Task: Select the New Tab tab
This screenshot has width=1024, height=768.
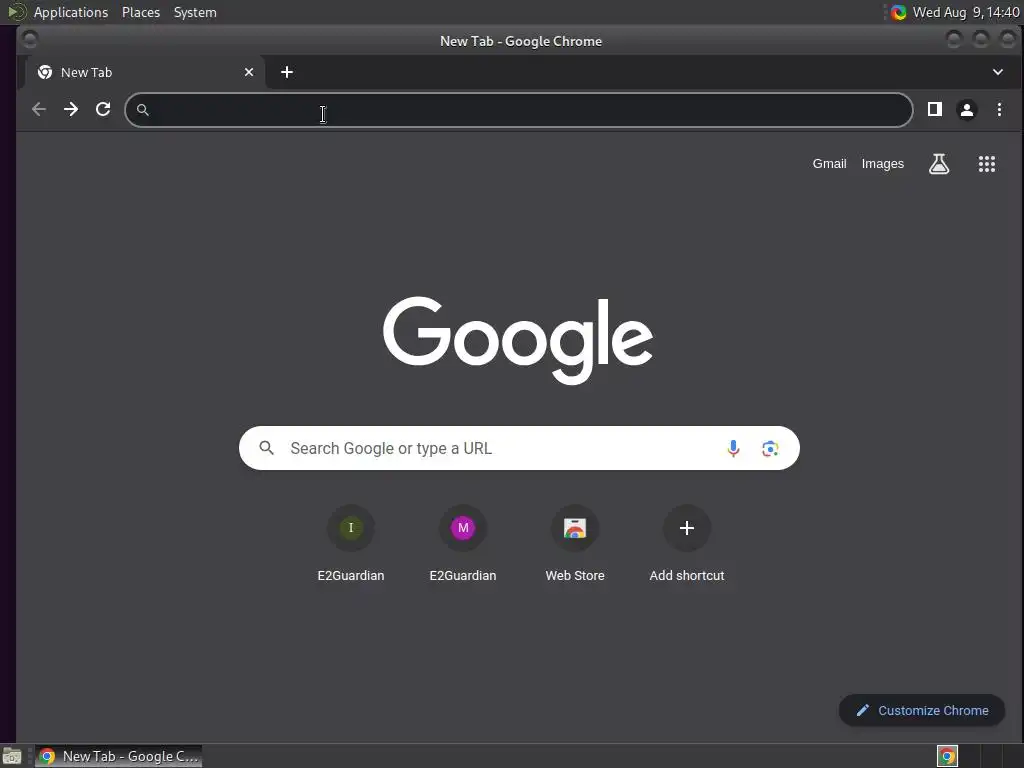Action: tap(145, 72)
